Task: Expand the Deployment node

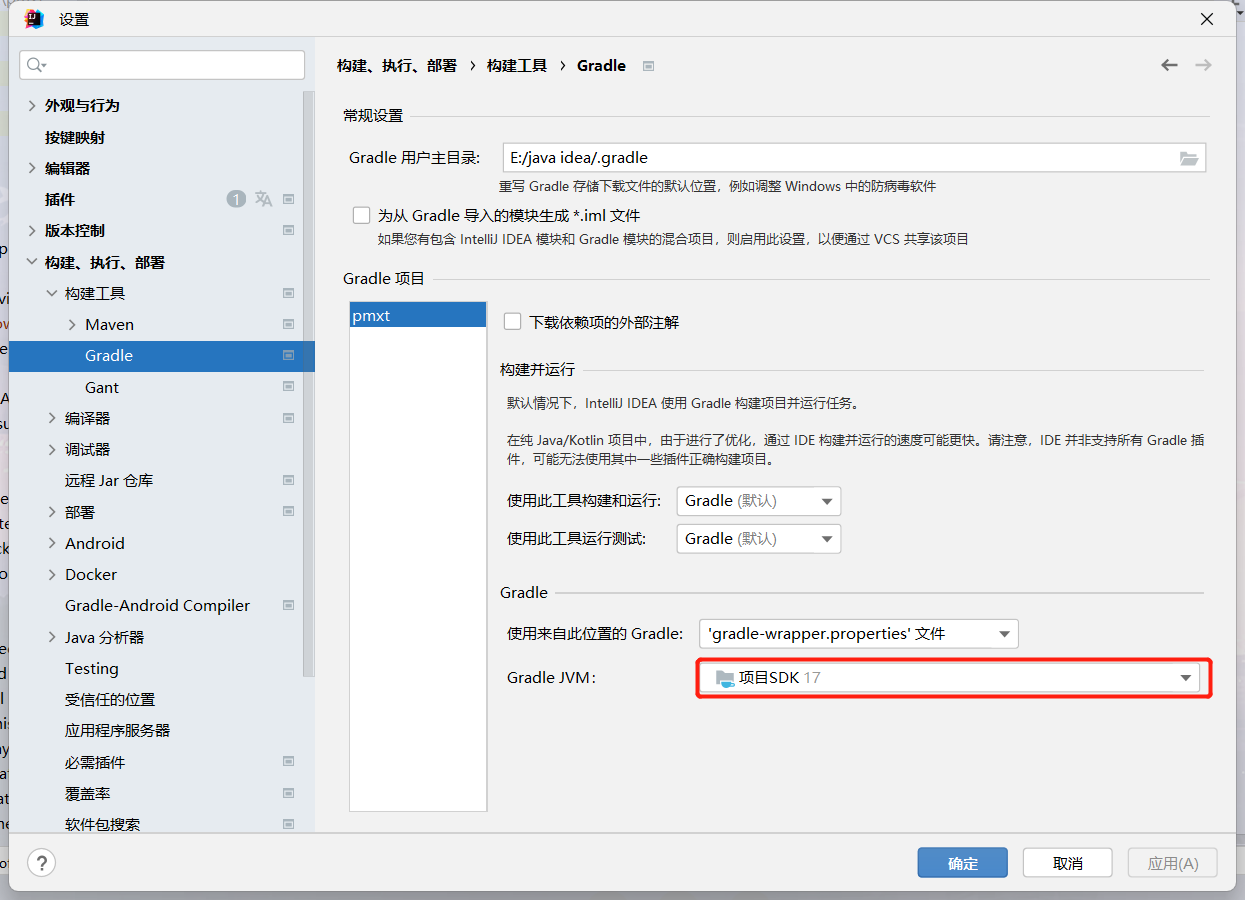Action: (x=52, y=512)
